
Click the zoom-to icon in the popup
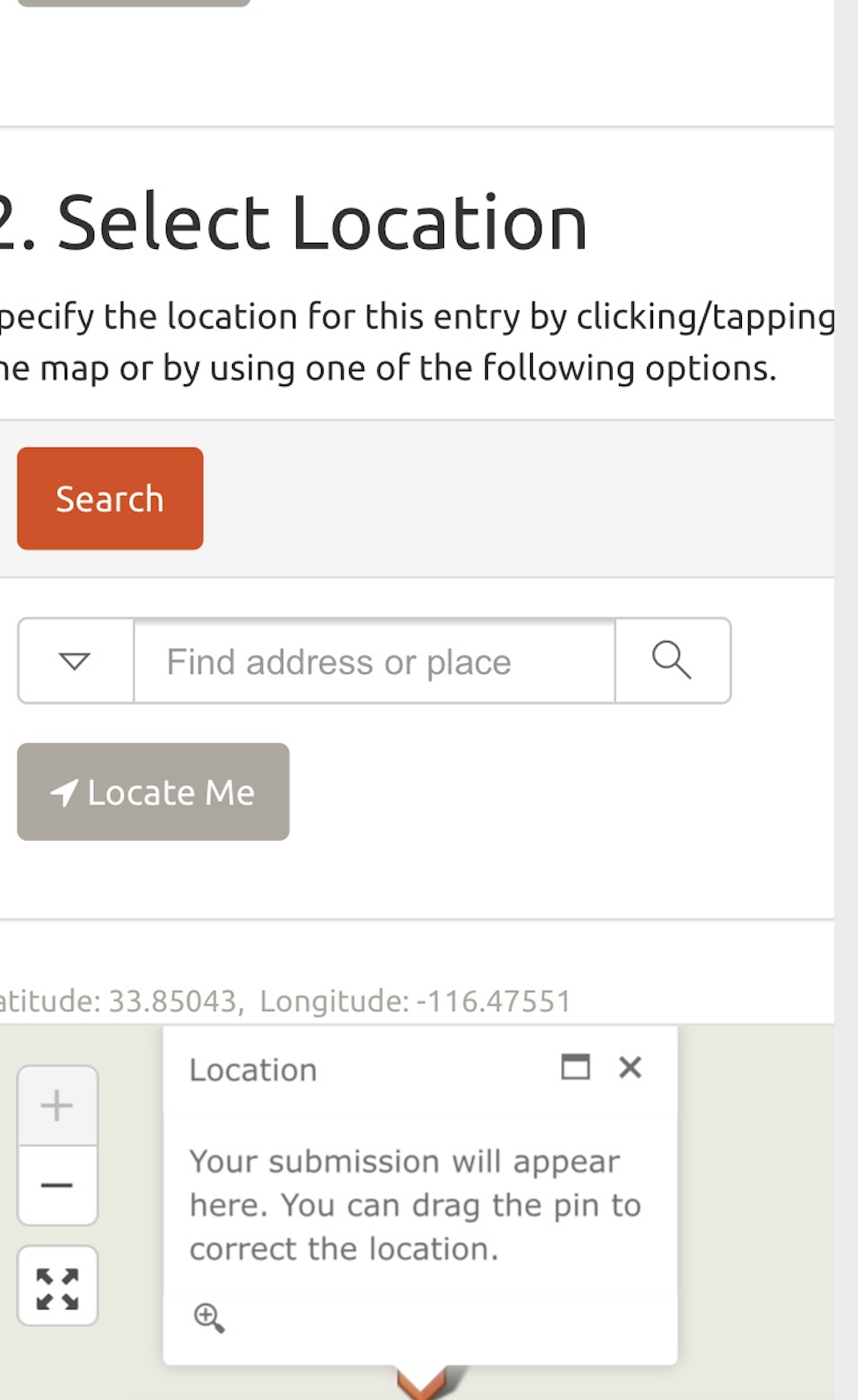click(209, 1317)
